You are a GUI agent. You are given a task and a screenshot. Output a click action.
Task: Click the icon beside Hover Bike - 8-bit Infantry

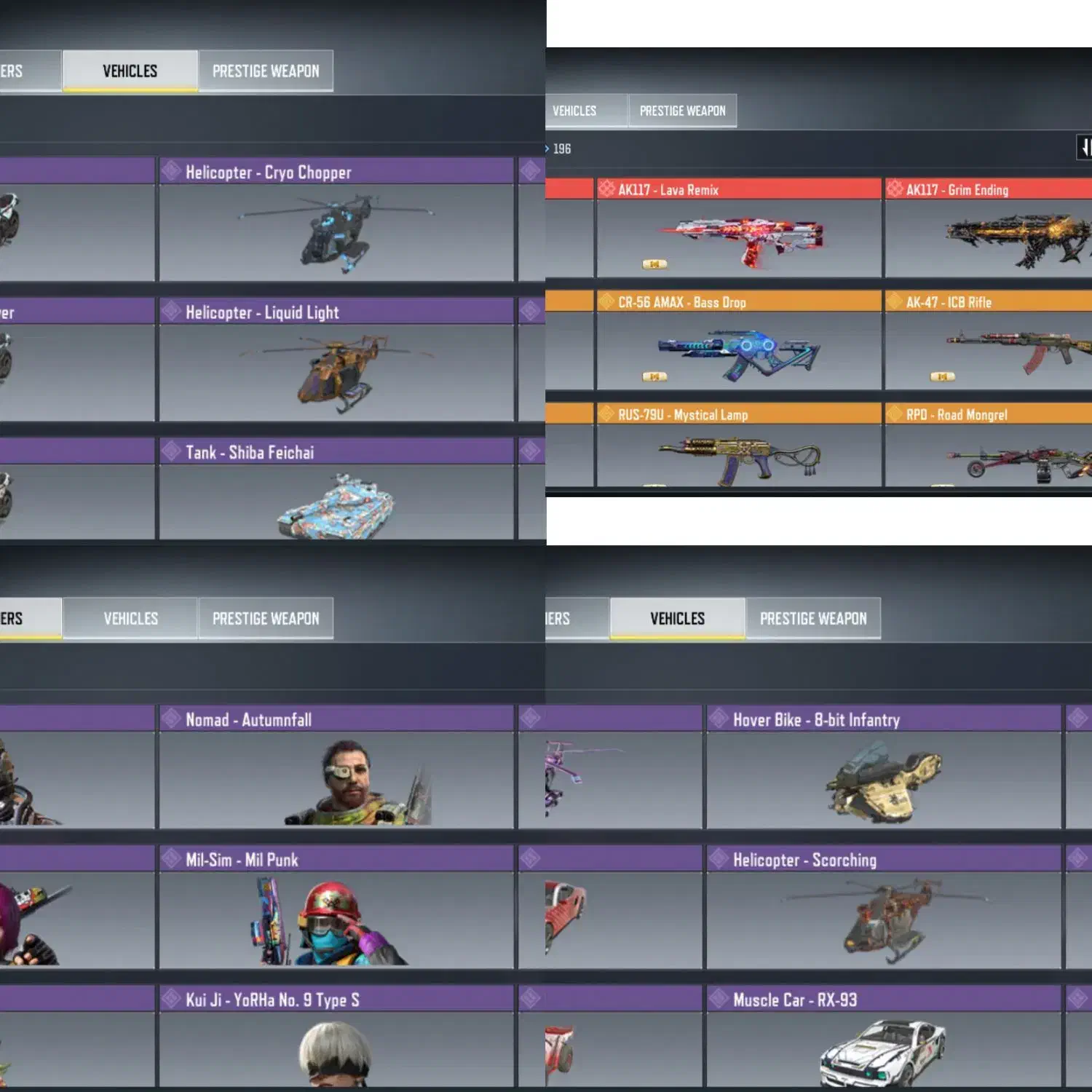[719, 719]
